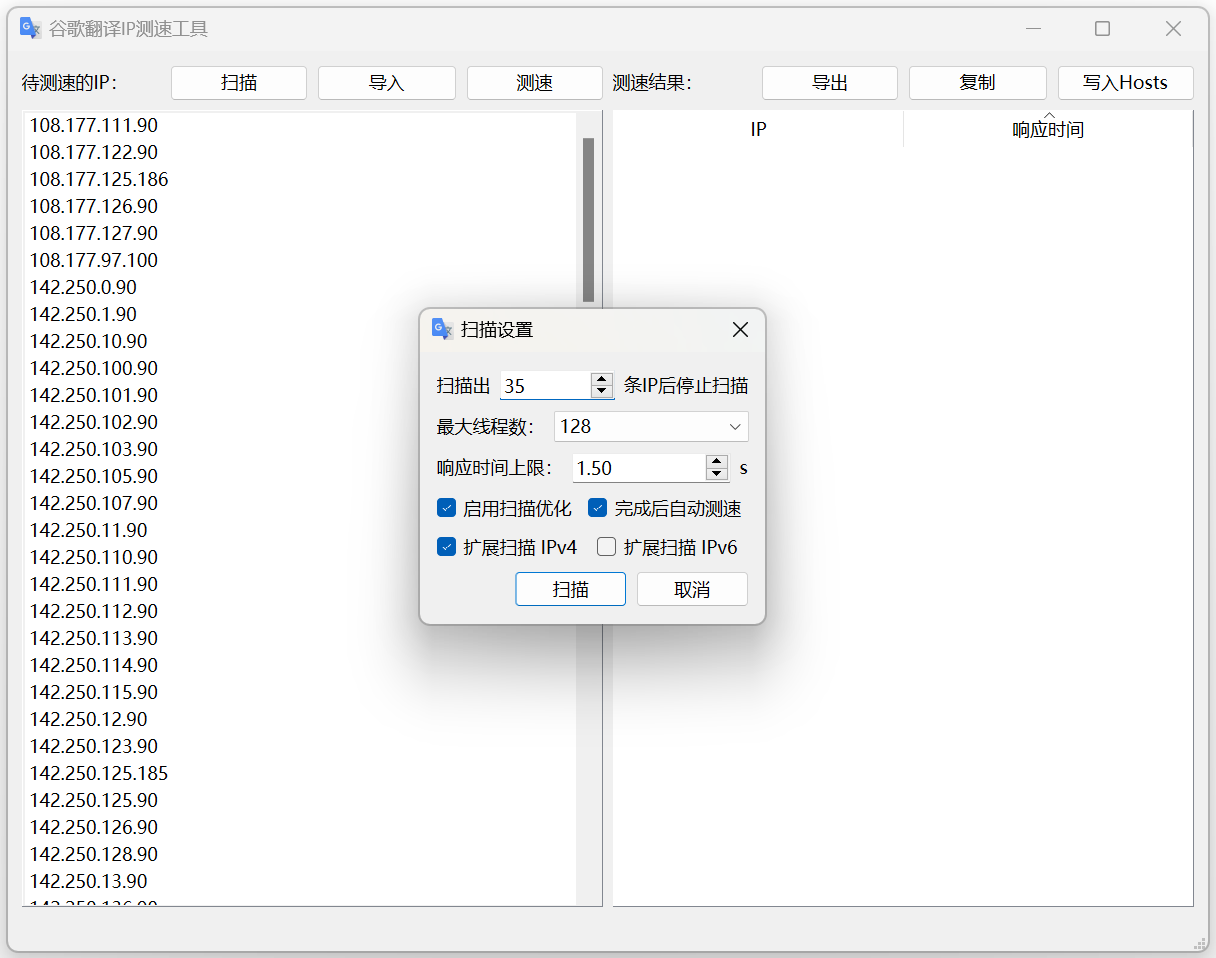Screen dimensions: 1216x958
Task: Select IP 142.250.102.90 in the list
Action: 94,422
